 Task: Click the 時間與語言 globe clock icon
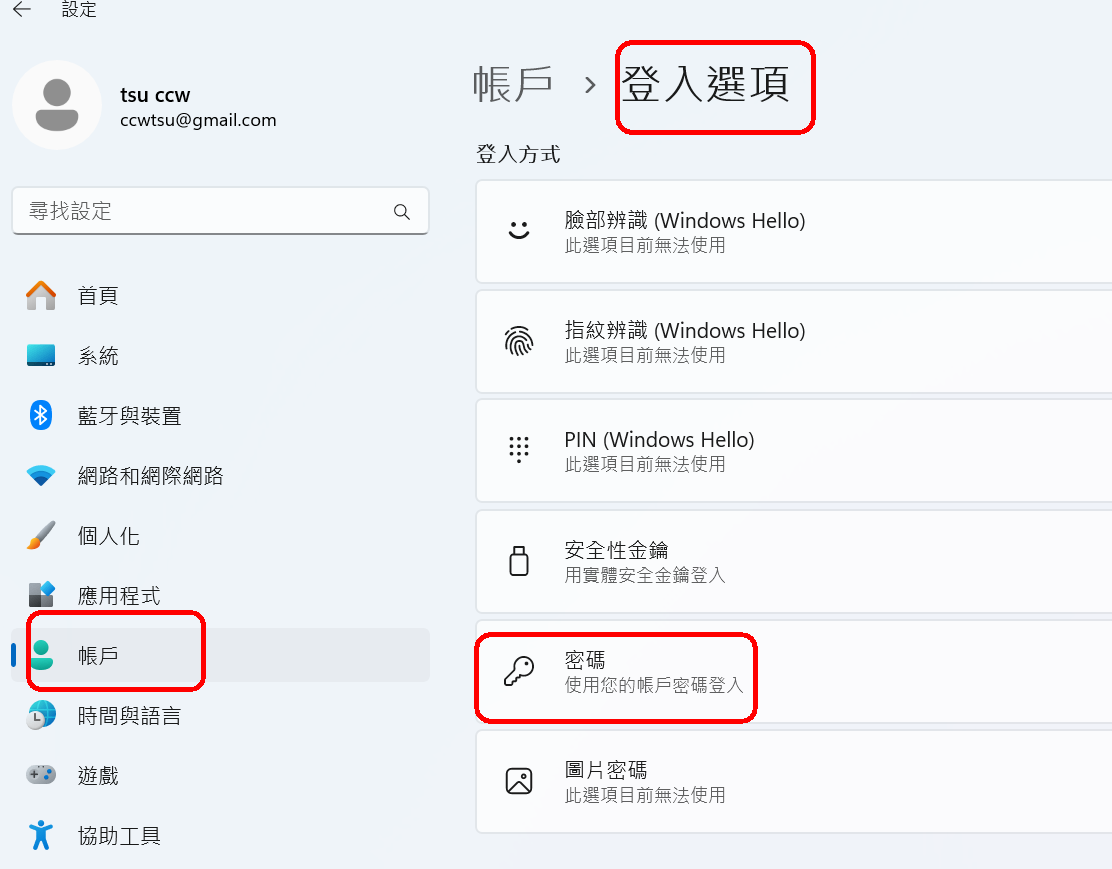tap(41, 716)
